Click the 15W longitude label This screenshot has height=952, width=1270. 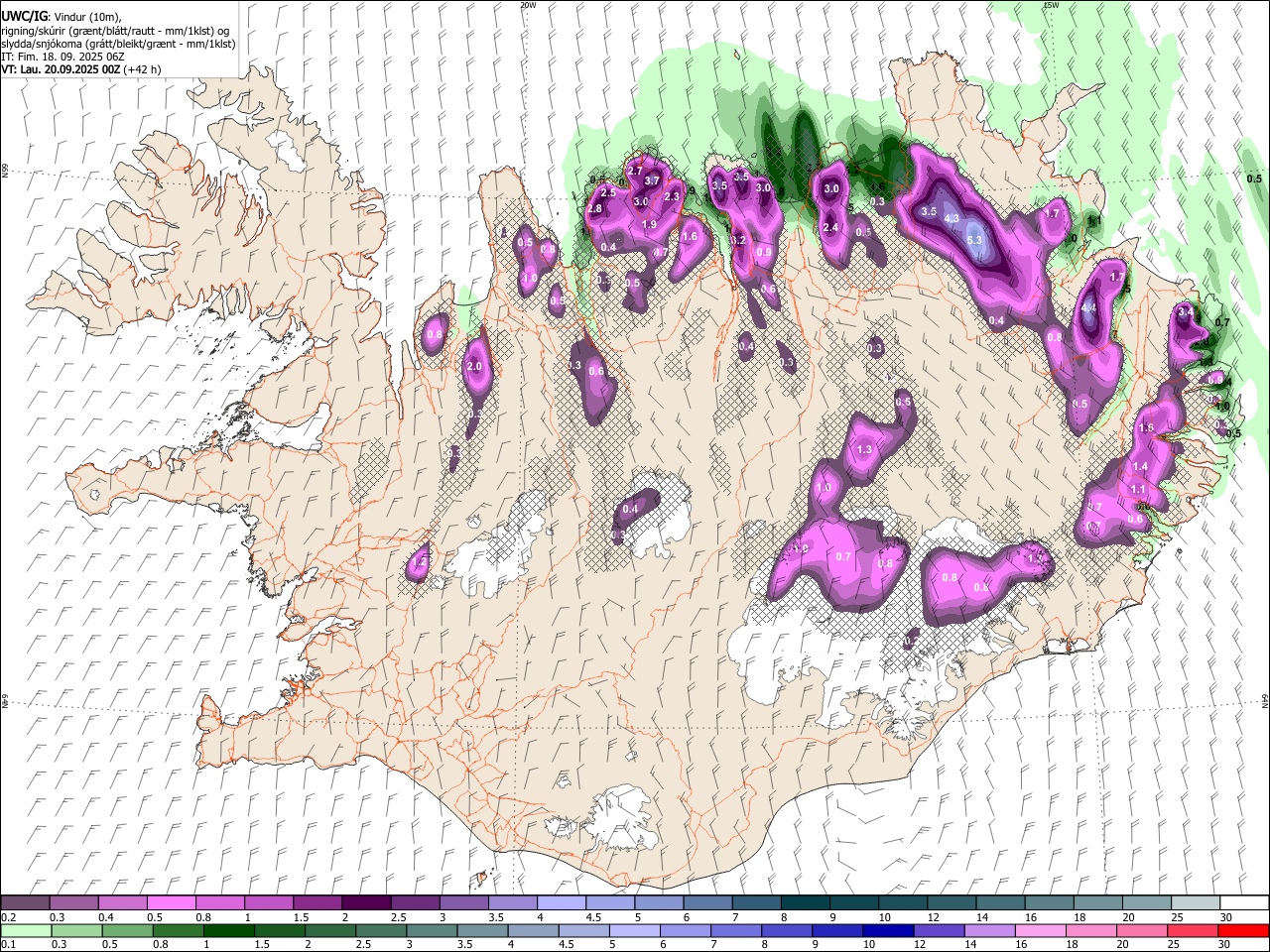1051,5
